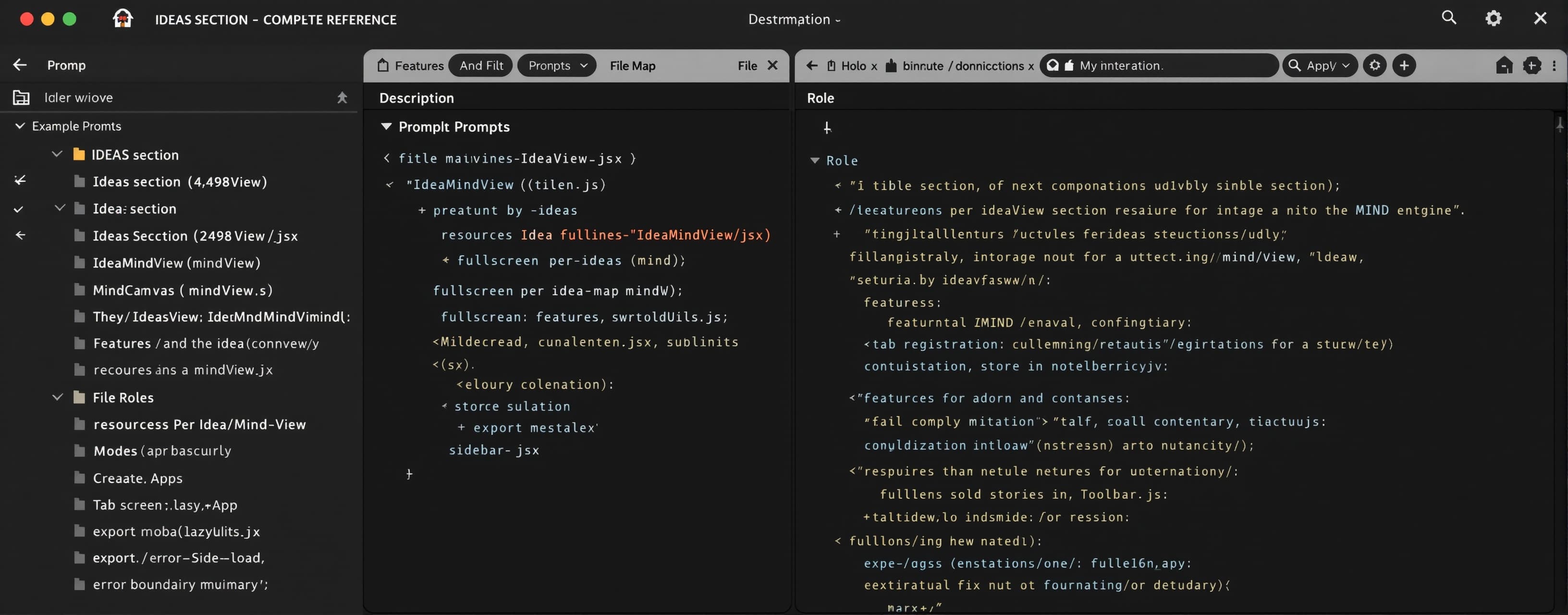Click 'features:' line in Role panel
Screen dimensions: 1568x615
pyautogui.click(x=902, y=302)
